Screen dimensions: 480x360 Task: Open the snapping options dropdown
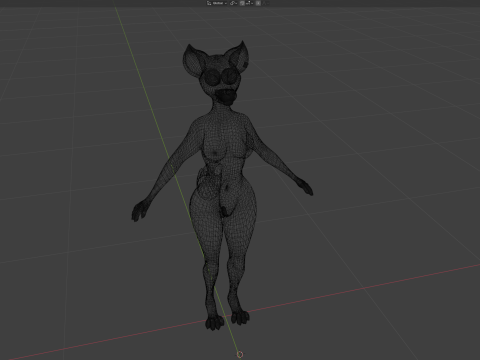[249, 3]
